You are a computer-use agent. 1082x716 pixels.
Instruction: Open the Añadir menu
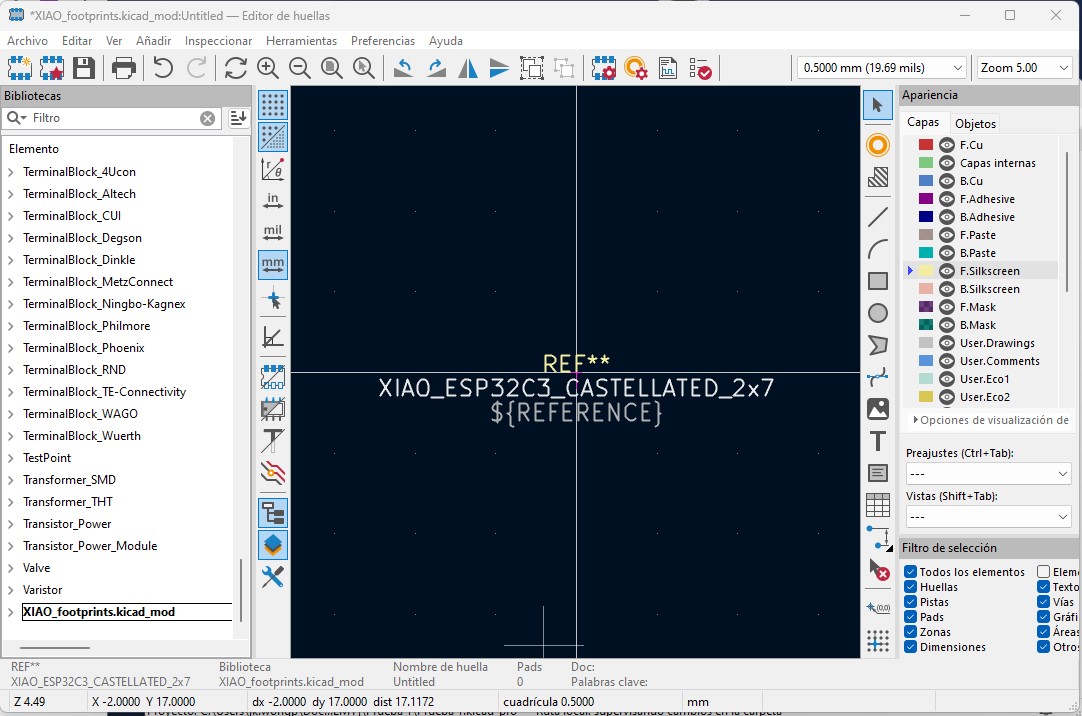(x=153, y=41)
